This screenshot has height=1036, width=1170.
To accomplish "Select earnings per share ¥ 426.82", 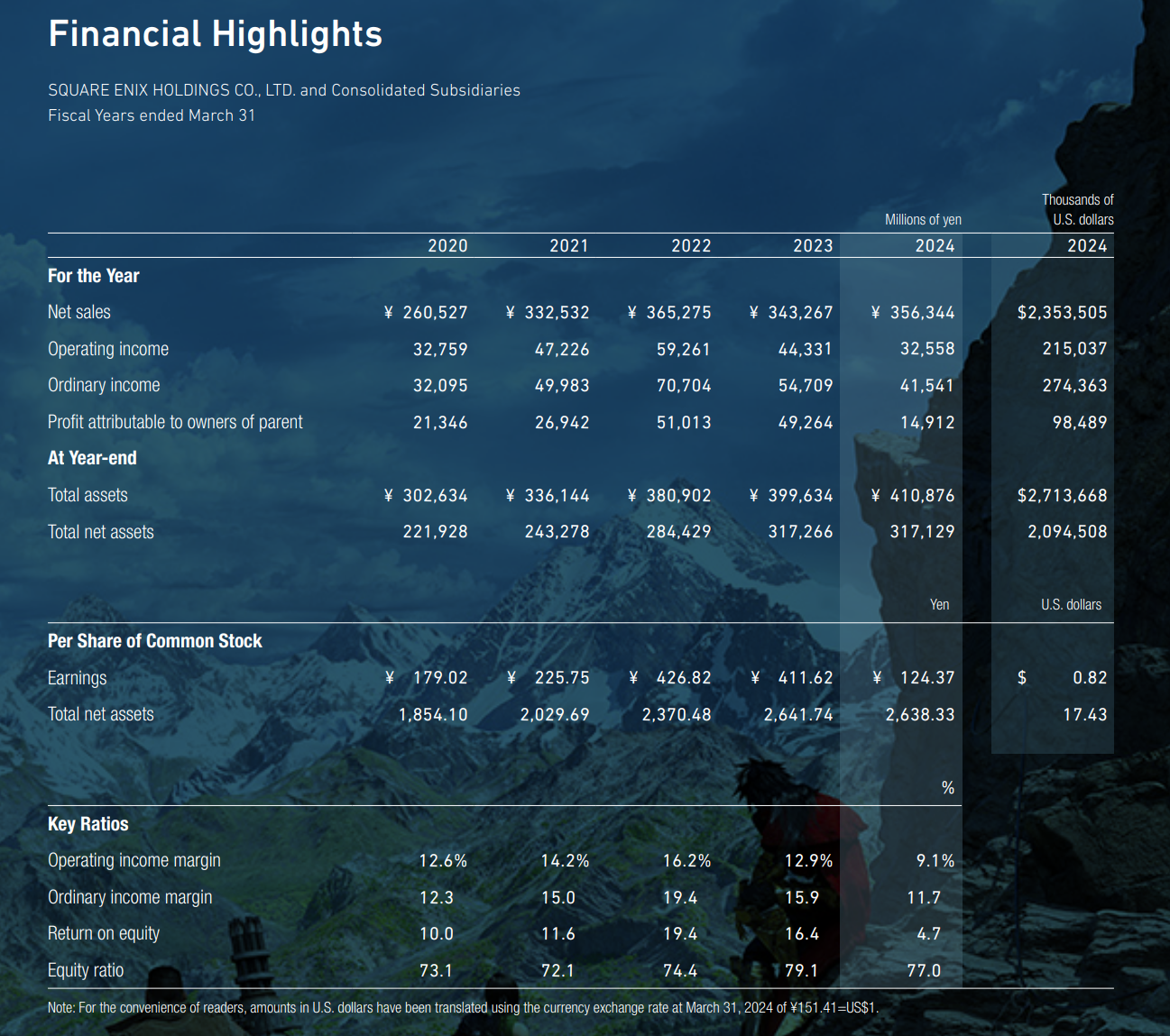I will pos(669,677).
